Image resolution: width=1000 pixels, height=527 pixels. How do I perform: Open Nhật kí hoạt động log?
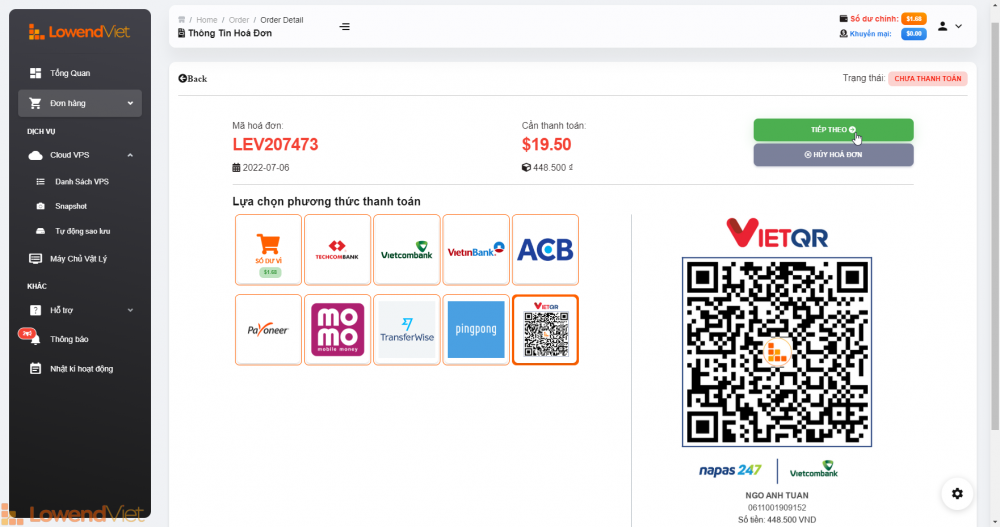point(81,369)
